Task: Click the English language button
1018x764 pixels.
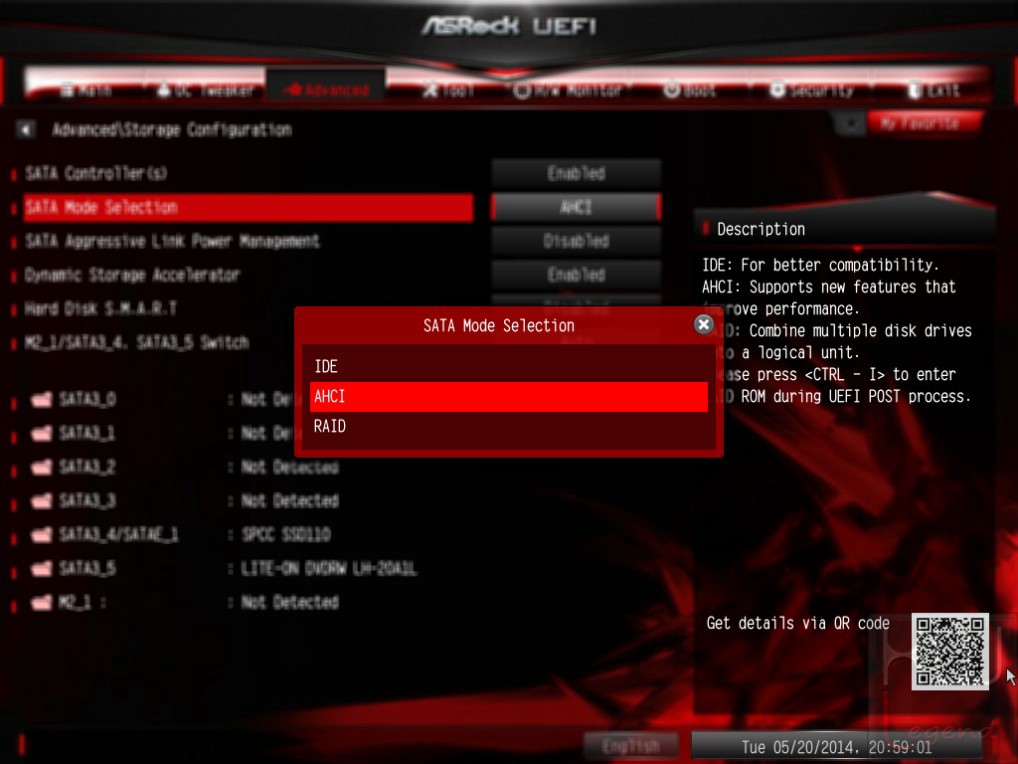Action: 630,746
